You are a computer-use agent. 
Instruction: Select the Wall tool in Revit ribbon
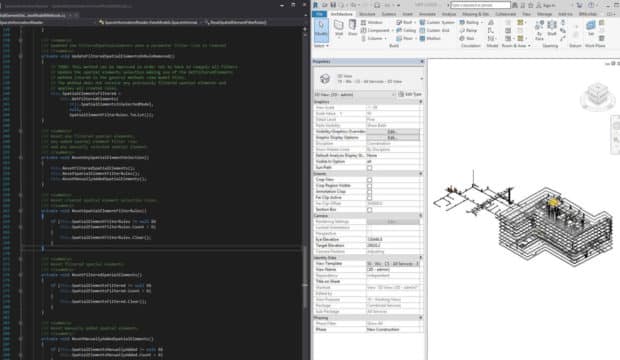pos(339,28)
